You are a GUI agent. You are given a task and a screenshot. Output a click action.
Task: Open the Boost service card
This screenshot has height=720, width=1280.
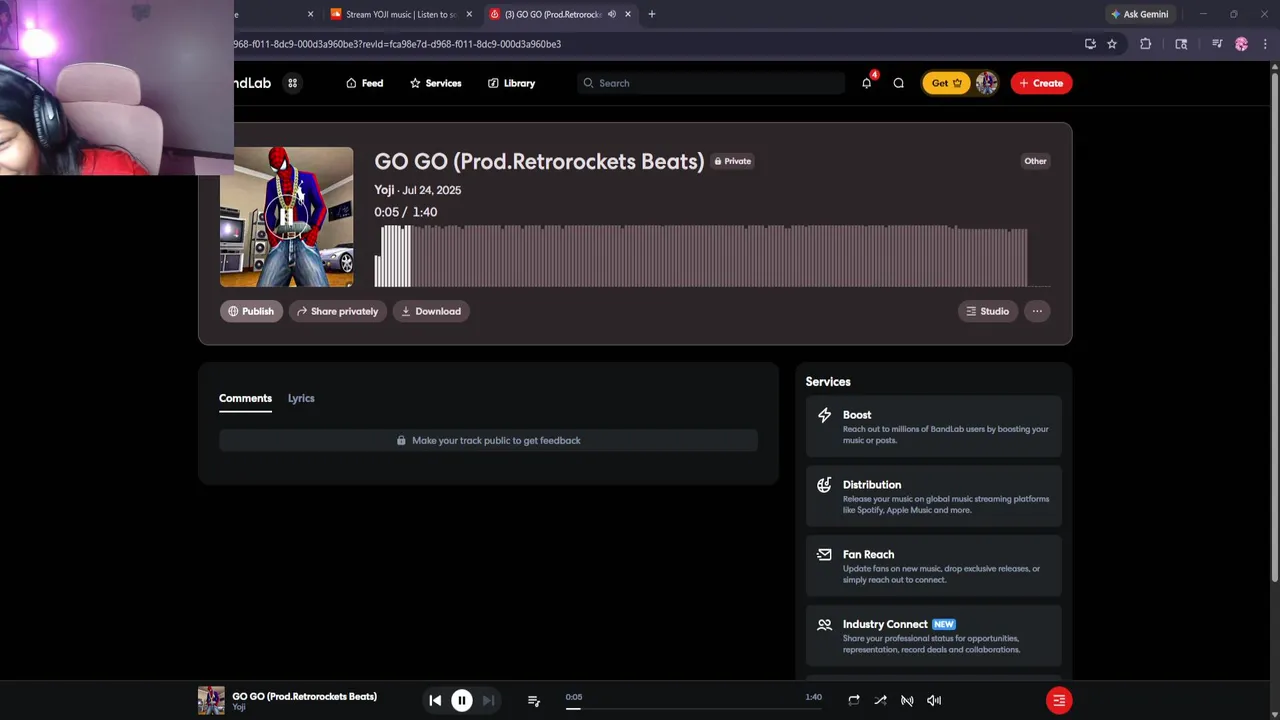(933, 427)
